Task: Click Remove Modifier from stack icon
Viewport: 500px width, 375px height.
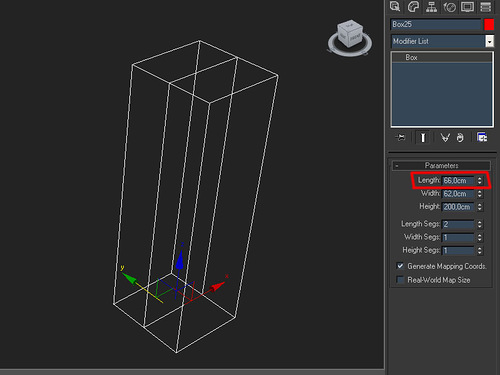Action: (460, 137)
